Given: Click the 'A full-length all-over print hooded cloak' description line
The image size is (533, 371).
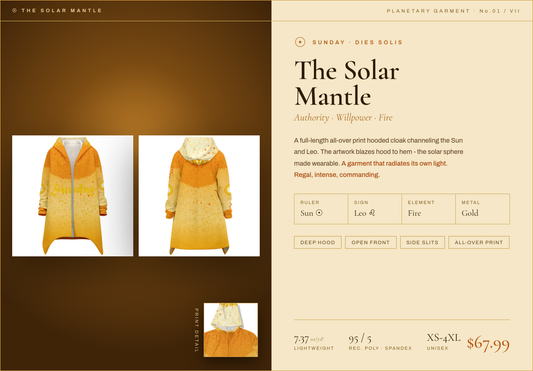Looking at the screenshot, I should (378, 140).
